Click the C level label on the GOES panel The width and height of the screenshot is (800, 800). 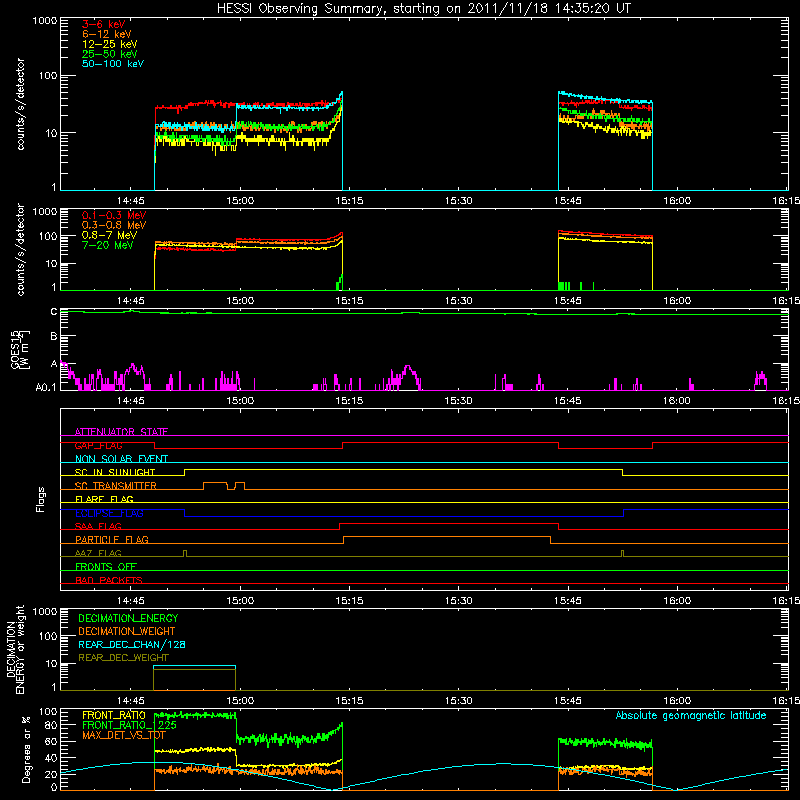[x=54, y=311]
